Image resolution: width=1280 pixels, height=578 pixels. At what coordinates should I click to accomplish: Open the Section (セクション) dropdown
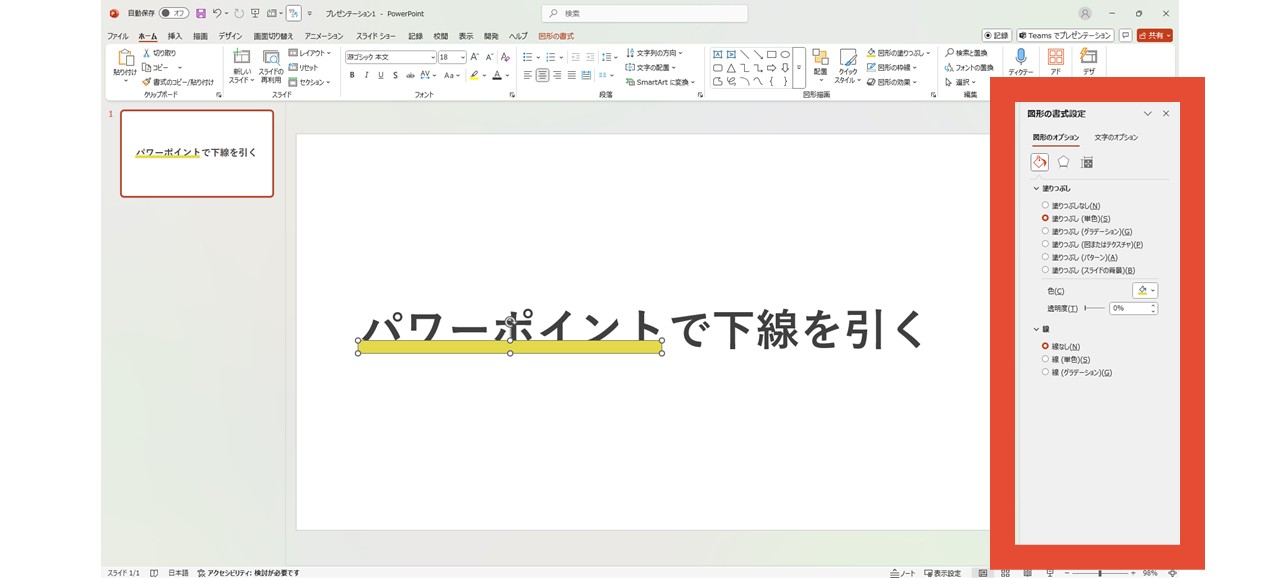pos(309,82)
